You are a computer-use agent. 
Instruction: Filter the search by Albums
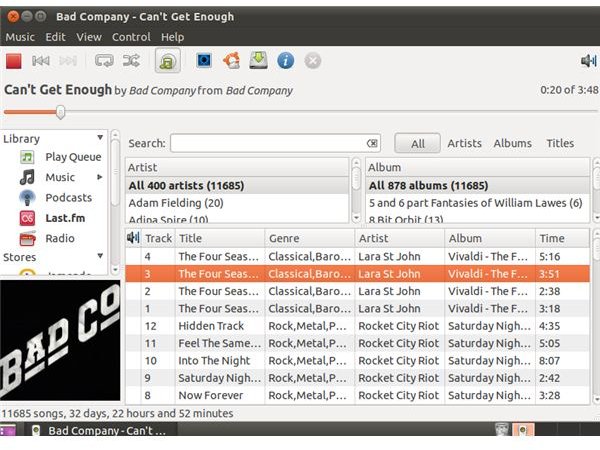tap(512, 143)
